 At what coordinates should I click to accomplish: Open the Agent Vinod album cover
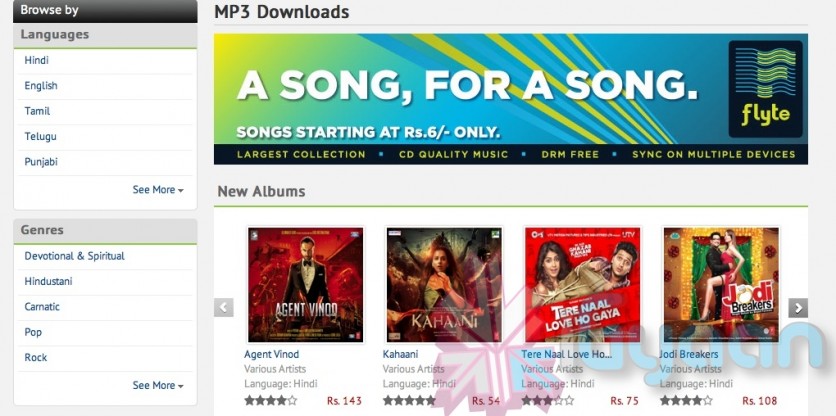[306, 285]
